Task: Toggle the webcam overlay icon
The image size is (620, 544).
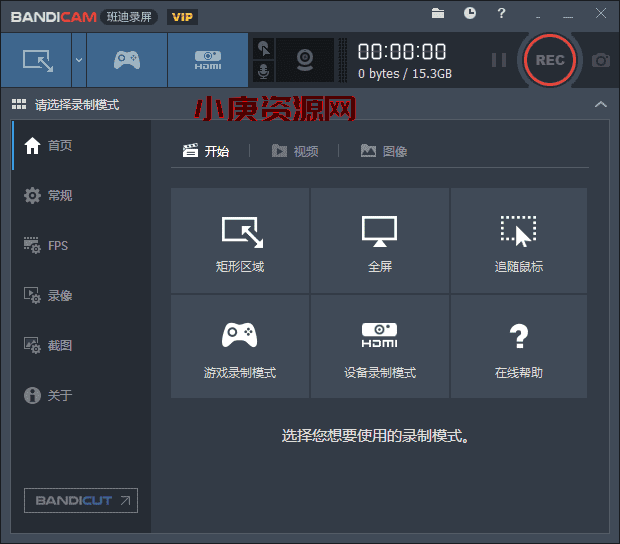Action: tap(305, 60)
